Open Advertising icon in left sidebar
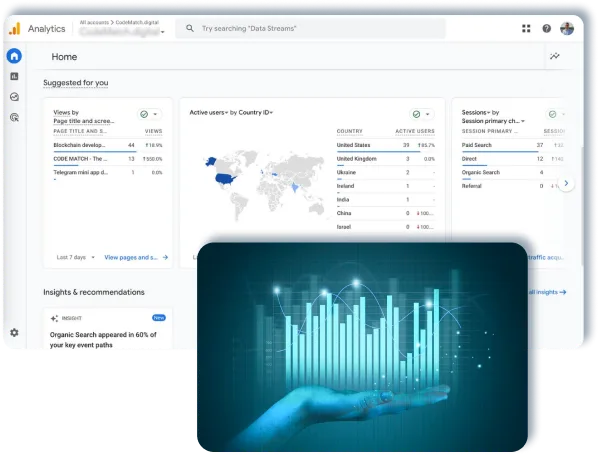This screenshot has height=455, width=599. tap(14, 118)
